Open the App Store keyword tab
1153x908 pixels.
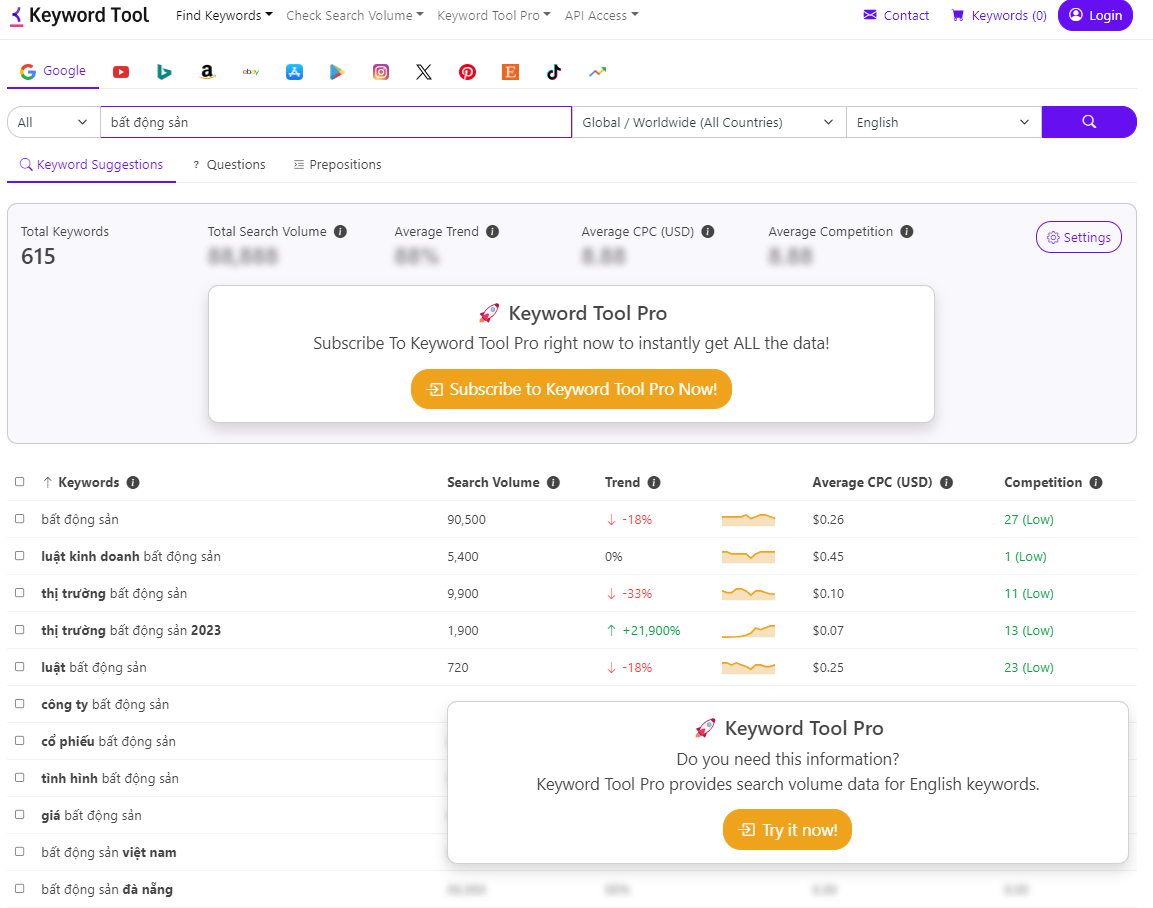coord(294,72)
